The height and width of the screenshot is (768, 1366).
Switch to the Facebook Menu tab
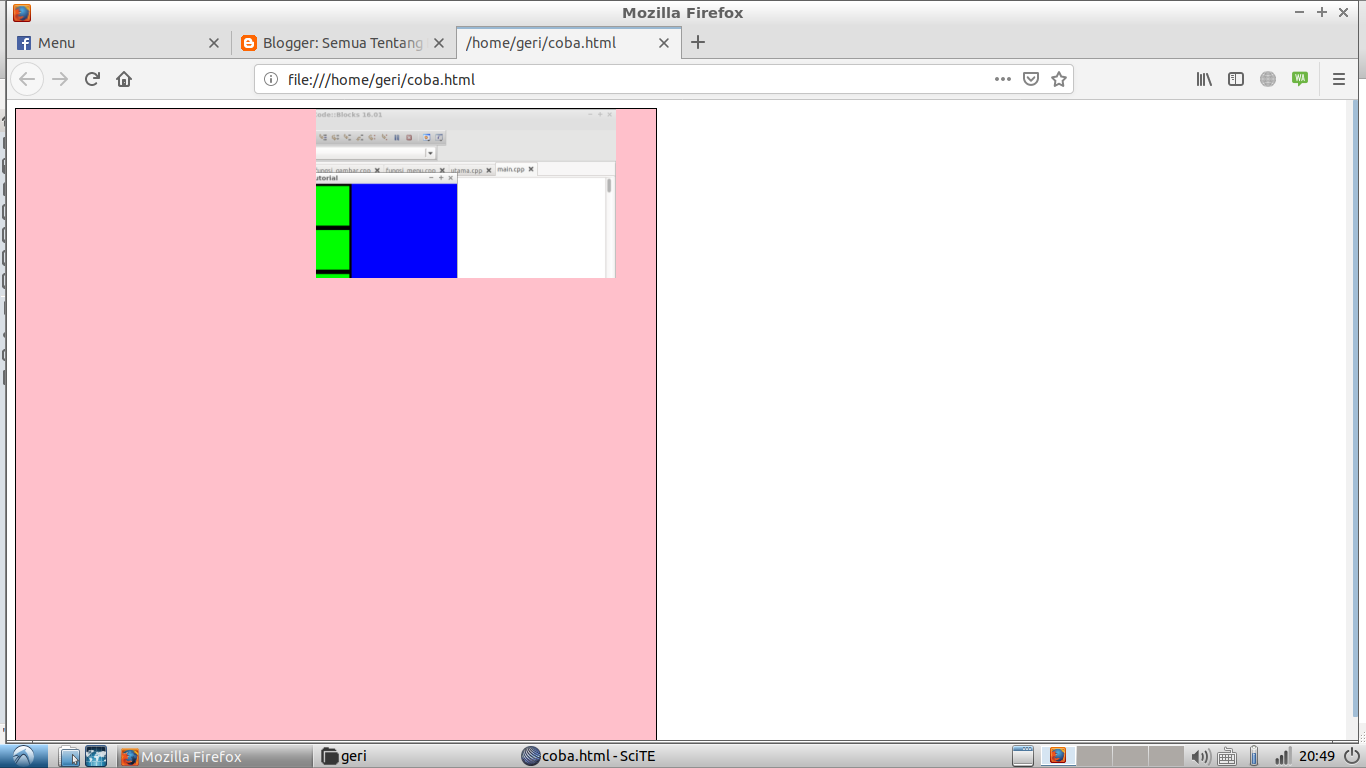click(x=119, y=43)
